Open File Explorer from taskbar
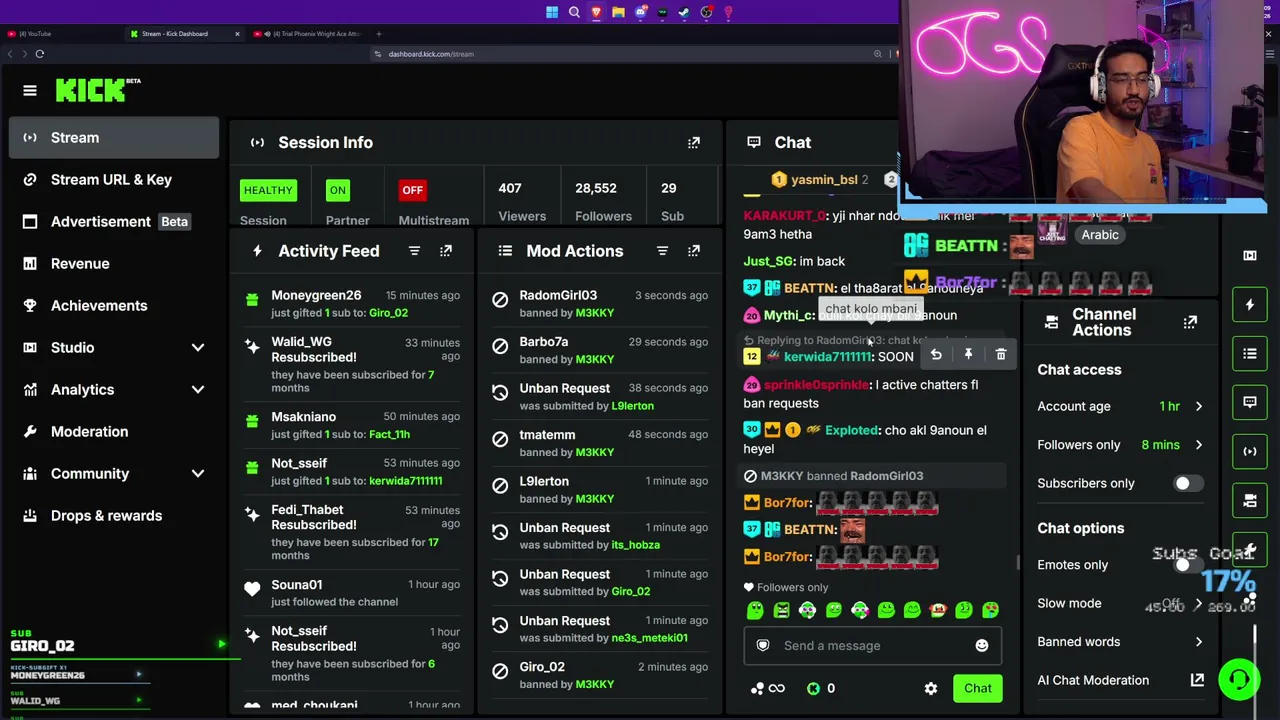Screen dimensions: 1280x720 click(x=618, y=13)
